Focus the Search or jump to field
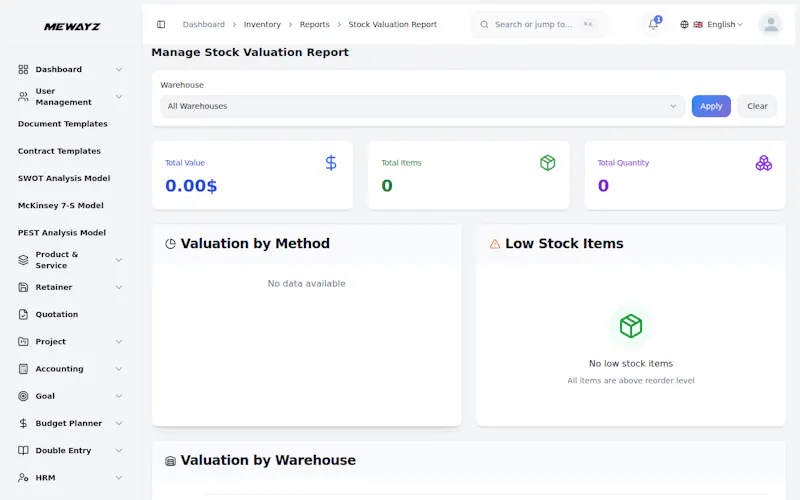Image resolution: width=800 pixels, height=500 pixels. pos(539,24)
